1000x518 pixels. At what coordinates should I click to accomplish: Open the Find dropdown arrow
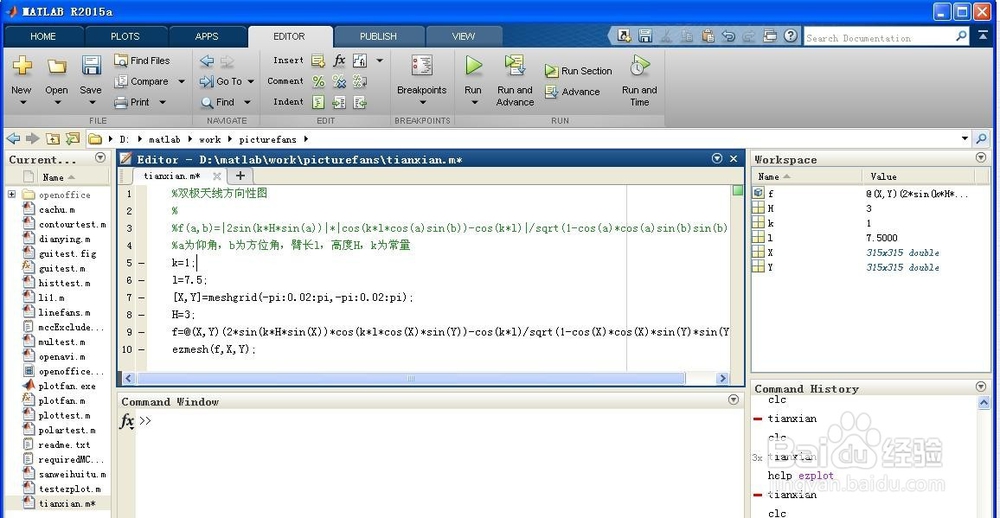coord(247,102)
